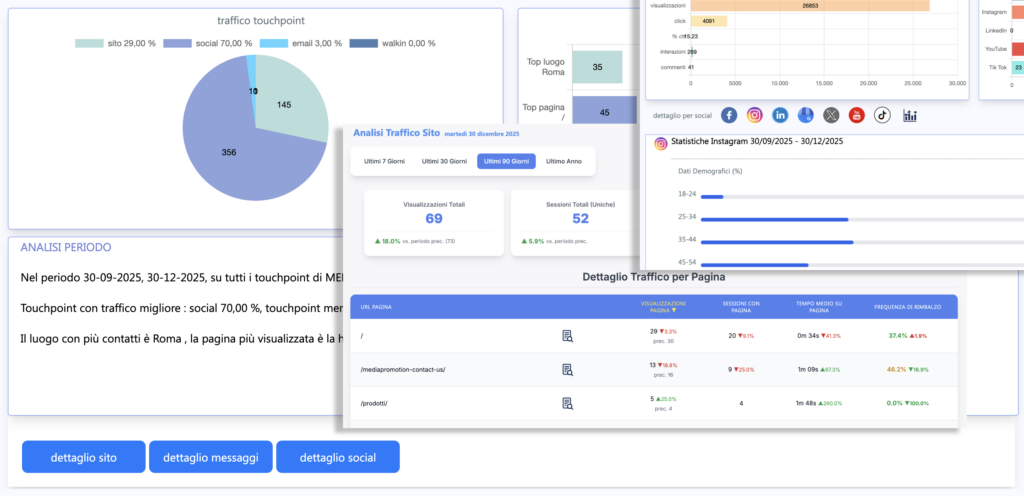
Task: Click the Tik Tok bar value 23
Action: click(x=1018, y=67)
